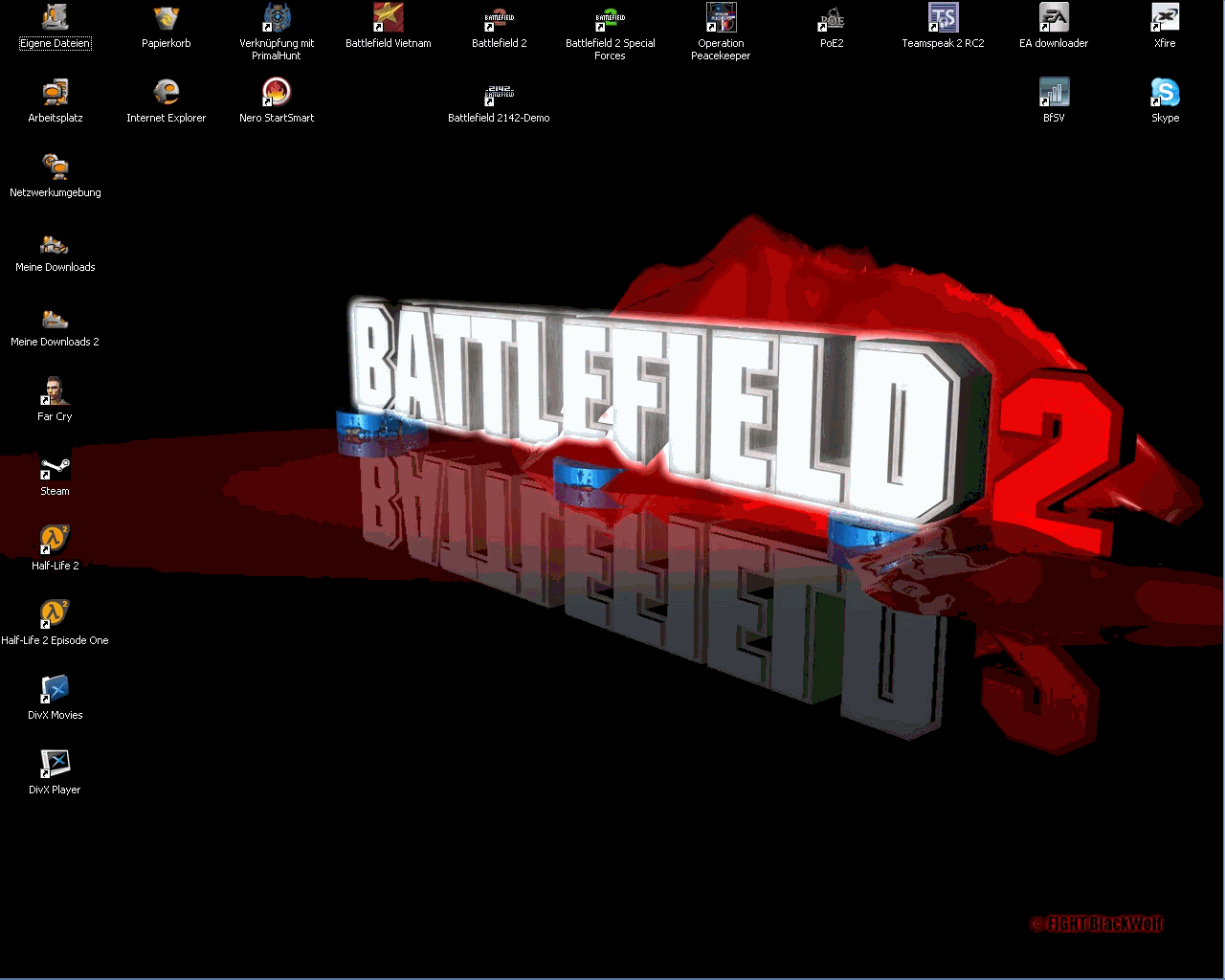Open the Steam desktop shortcut

coord(56,465)
